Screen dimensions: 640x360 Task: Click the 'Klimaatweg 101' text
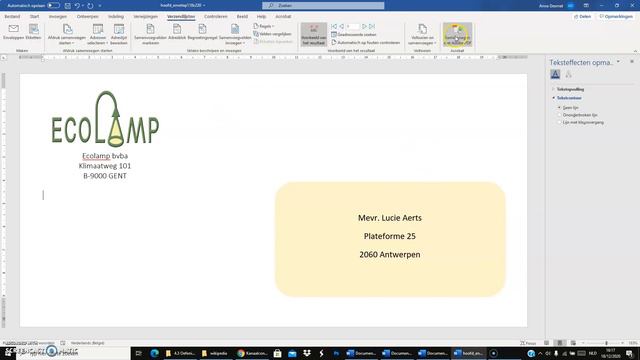[x=105, y=166]
